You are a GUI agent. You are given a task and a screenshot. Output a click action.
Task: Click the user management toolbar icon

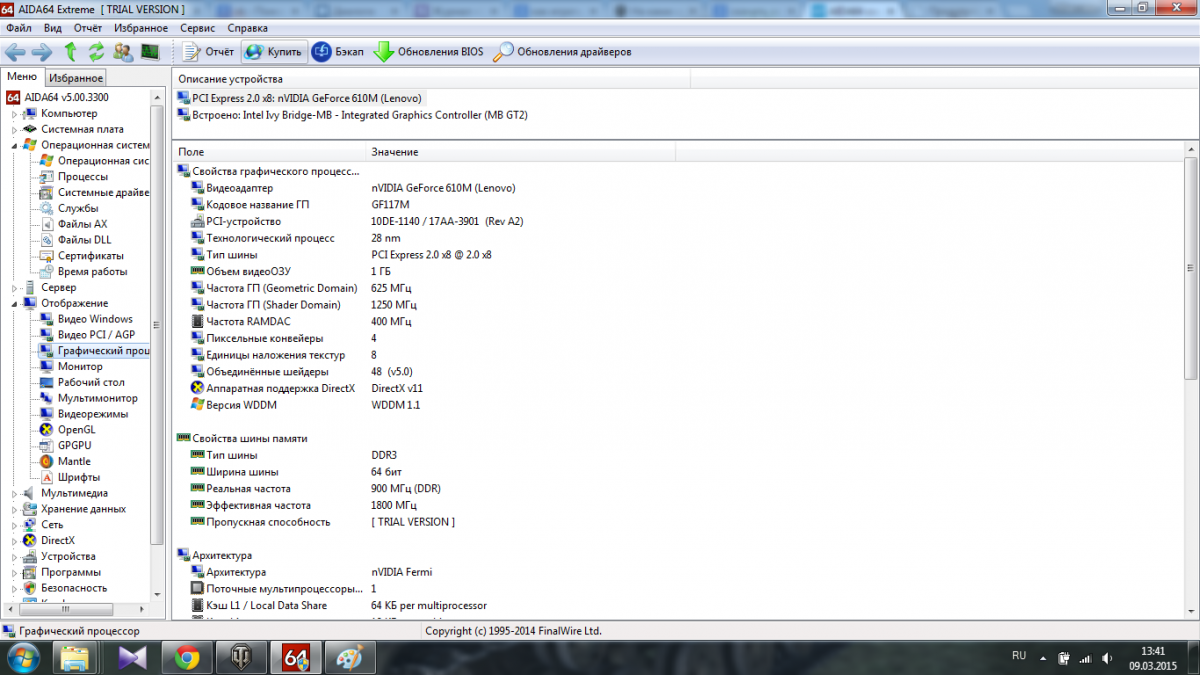pyautogui.click(x=124, y=51)
